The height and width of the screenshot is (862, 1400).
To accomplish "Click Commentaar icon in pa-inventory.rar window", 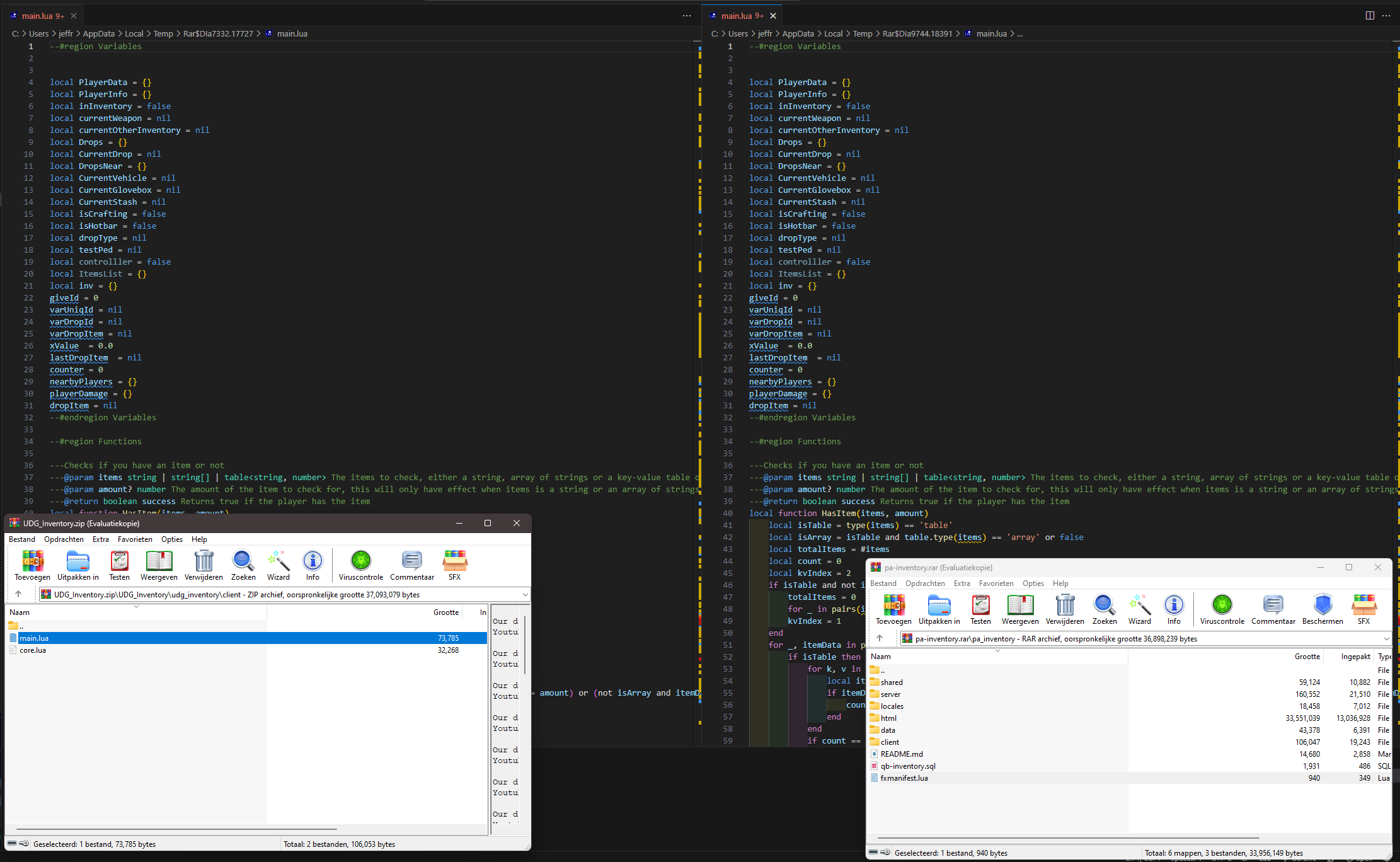I will (x=1273, y=604).
